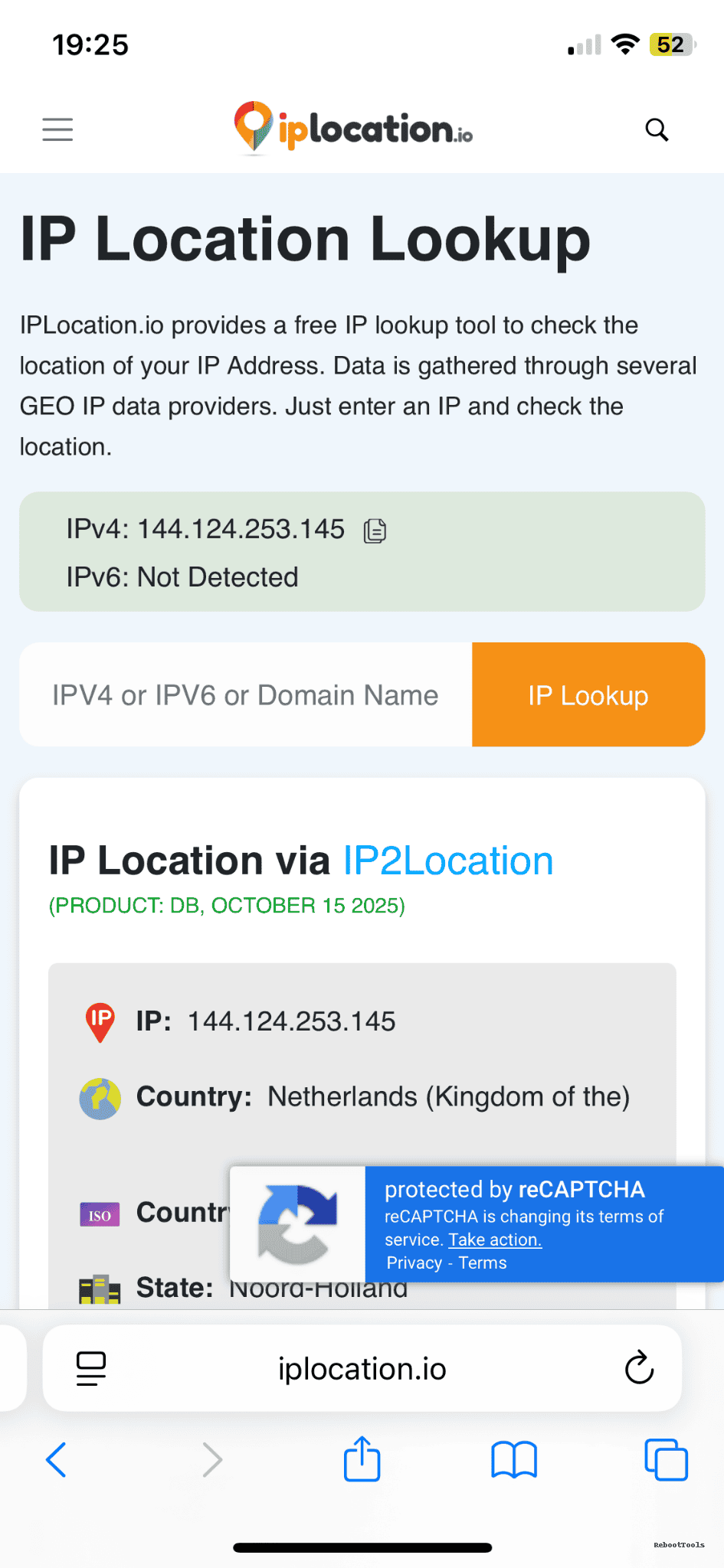Tap the search icon in the header
Image resolution: width=724 pixels, height=1568 pixels.
point(657,129)
